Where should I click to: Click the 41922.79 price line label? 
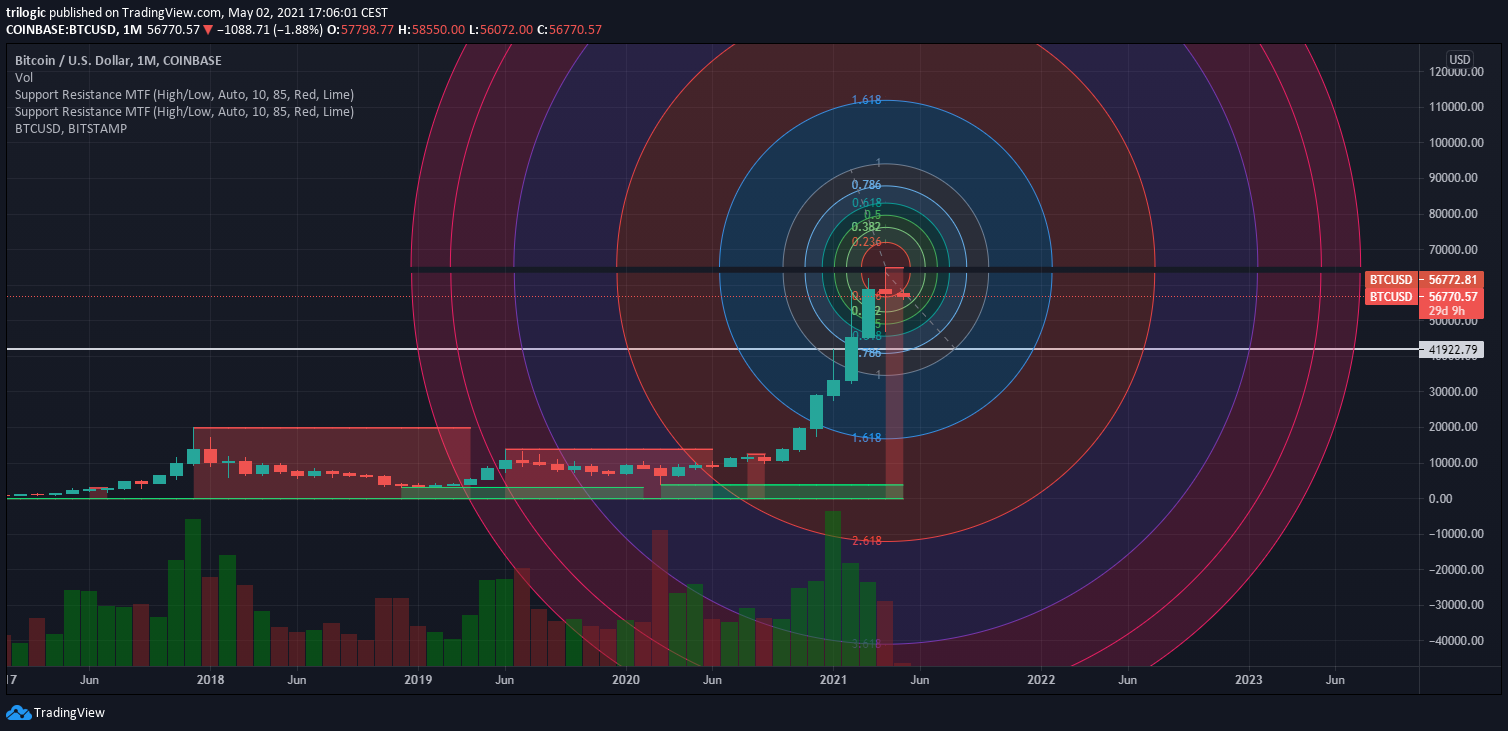(1452, 349)
